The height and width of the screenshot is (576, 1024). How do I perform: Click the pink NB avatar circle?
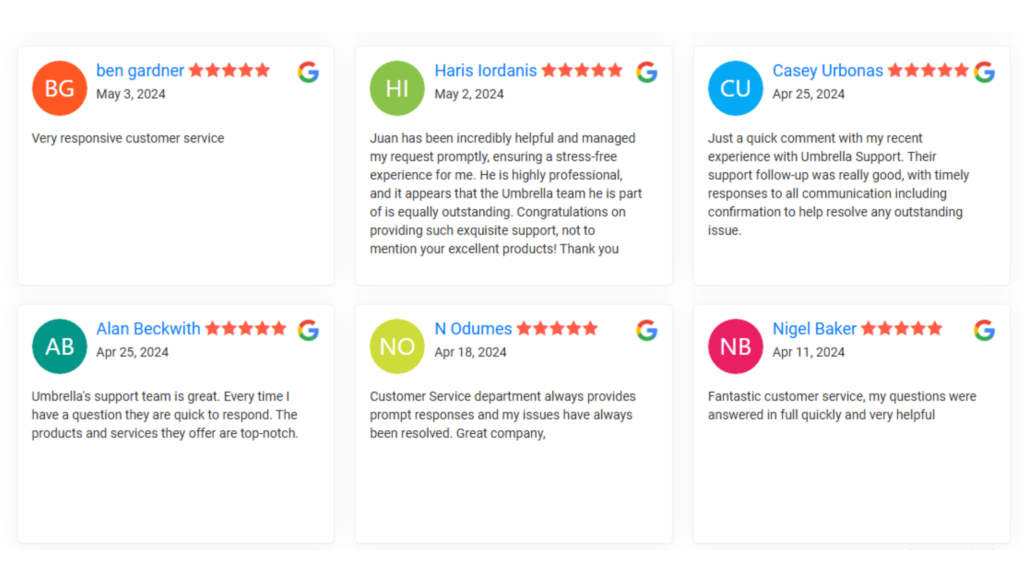[735, 346]
